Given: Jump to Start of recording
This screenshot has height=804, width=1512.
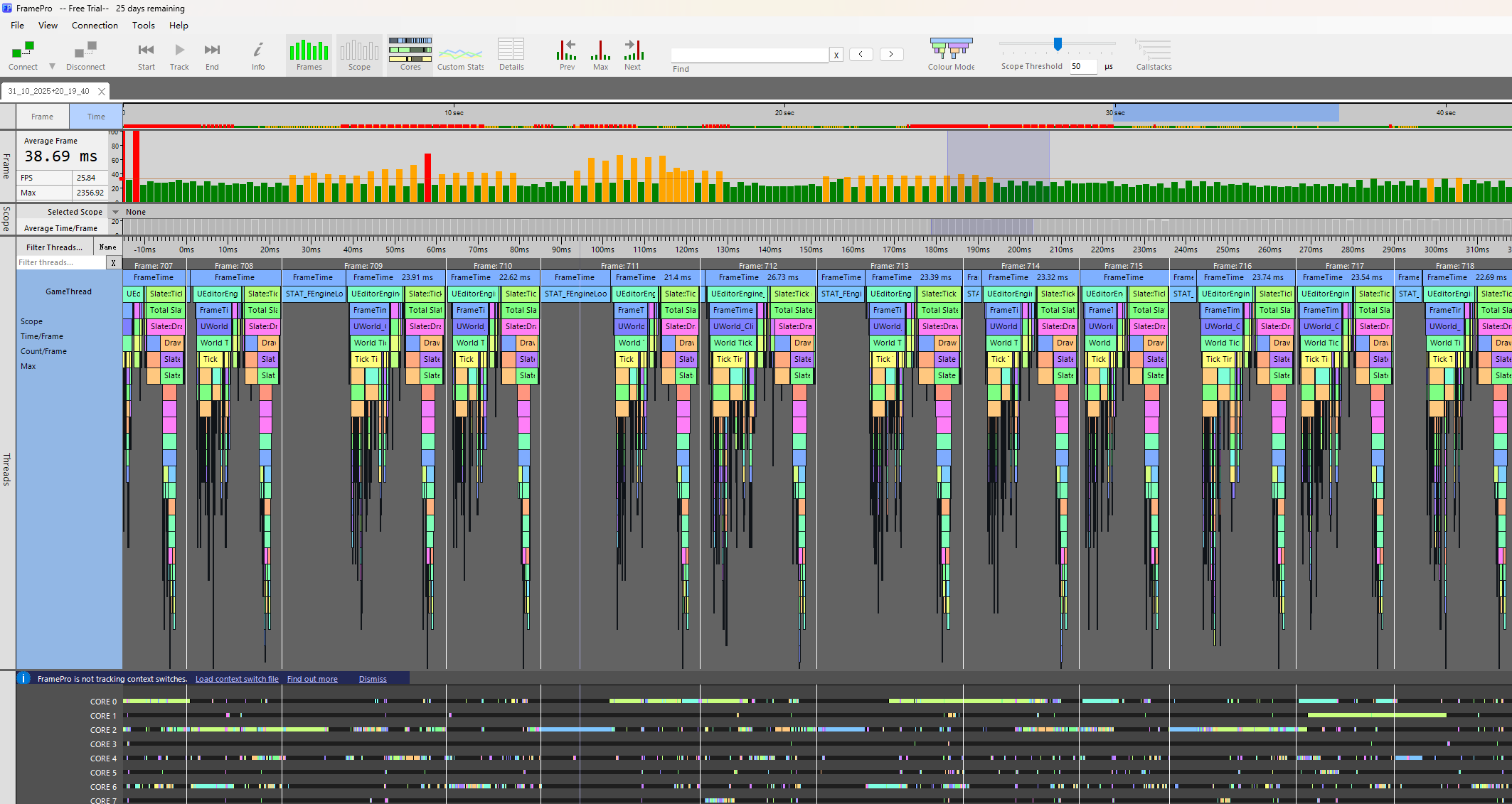Looking at the screenshot, I should tap(146, 50).
